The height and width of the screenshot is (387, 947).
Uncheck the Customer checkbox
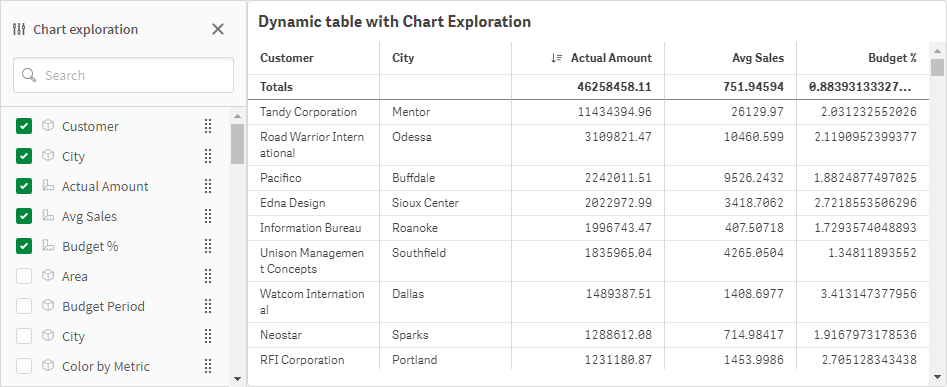click(x=24, y=126)
